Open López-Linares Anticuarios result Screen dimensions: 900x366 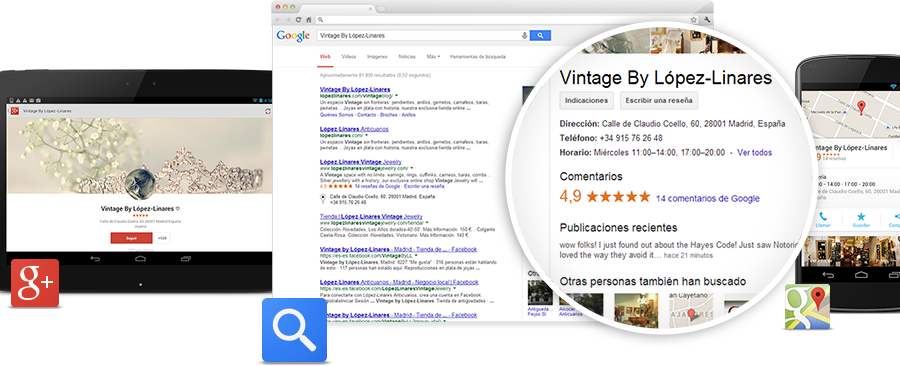coord(354,129)
